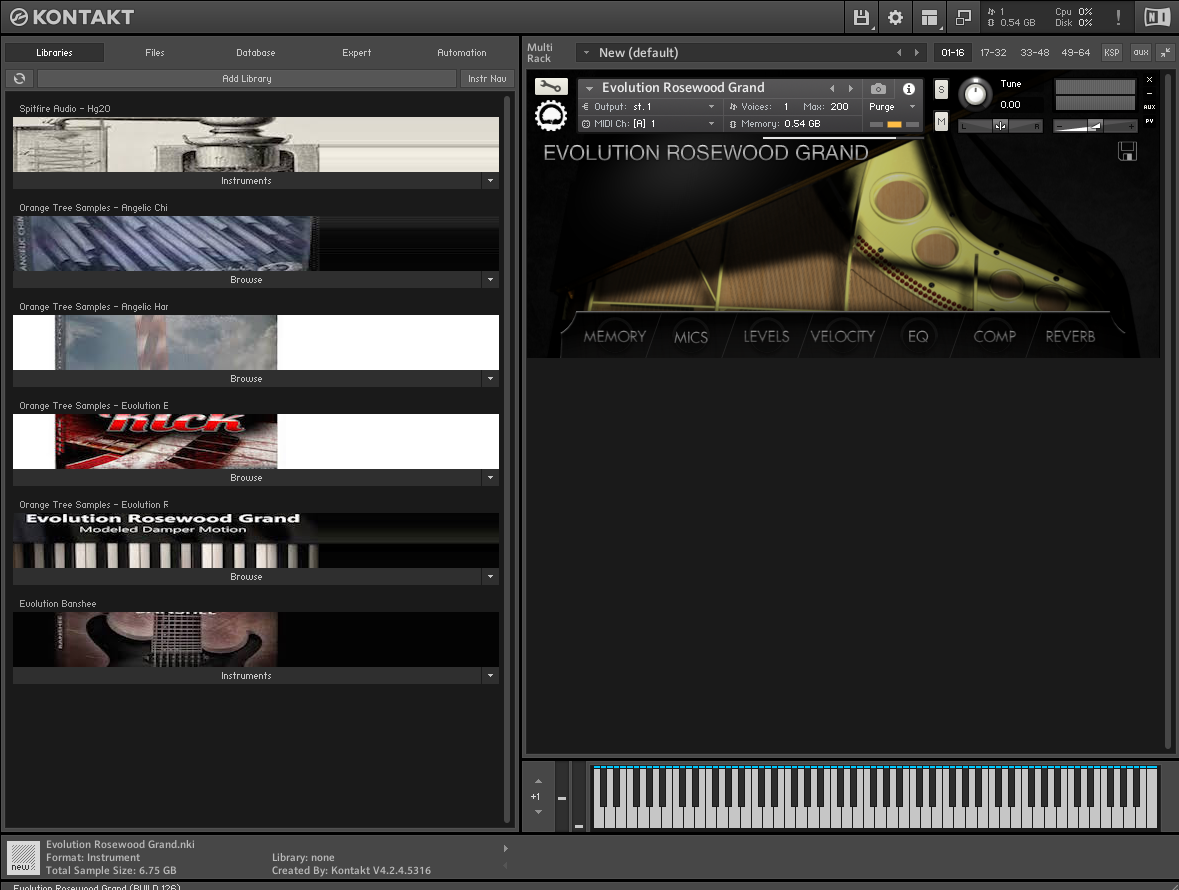Open instrument edit mode with wrench icon
The height and width of the screenshot is (890, 1179).
(x=551, y=87)
